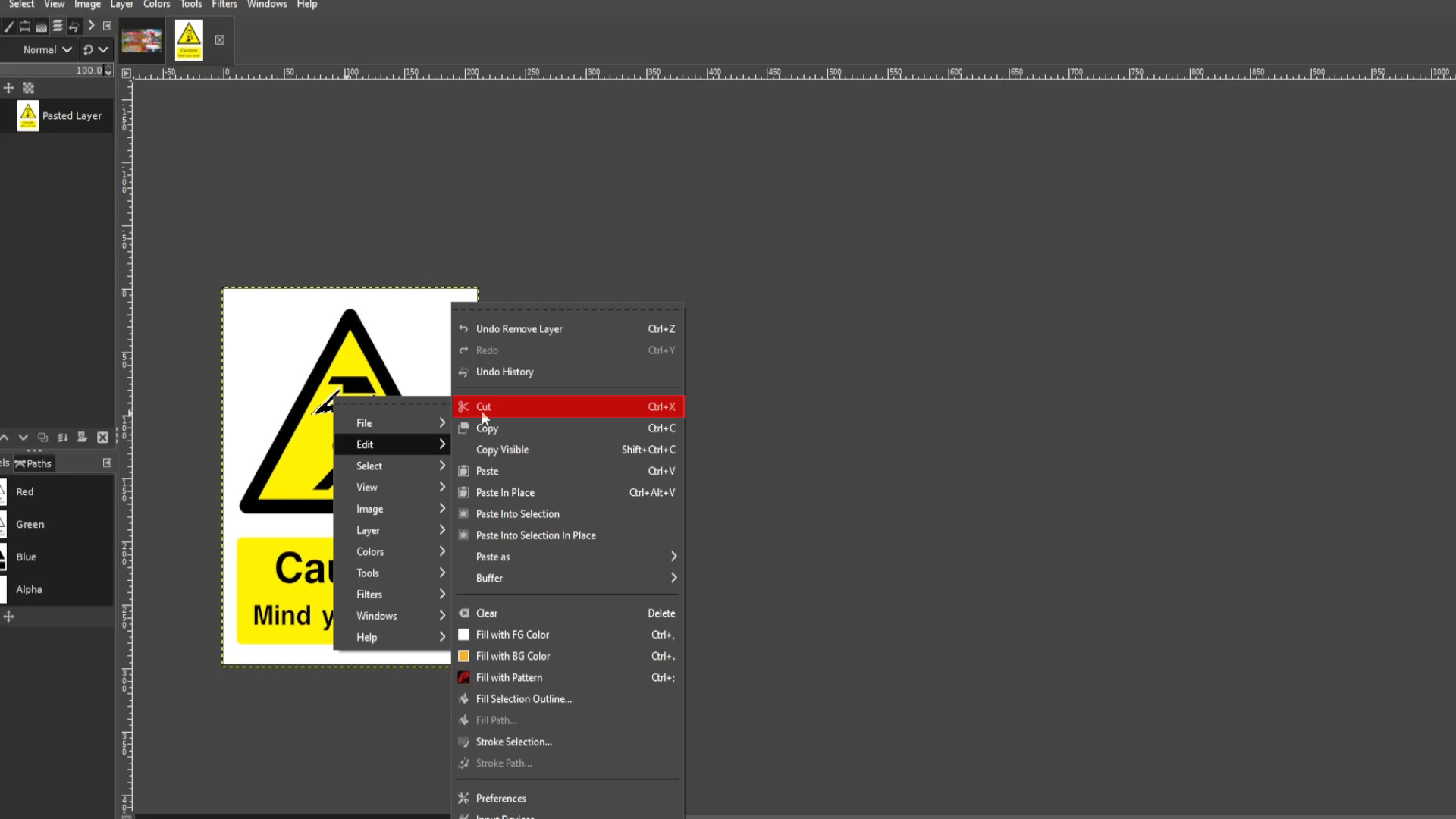Click the Paste menu entry
The image size is (1456, 819).
point(568,471)
